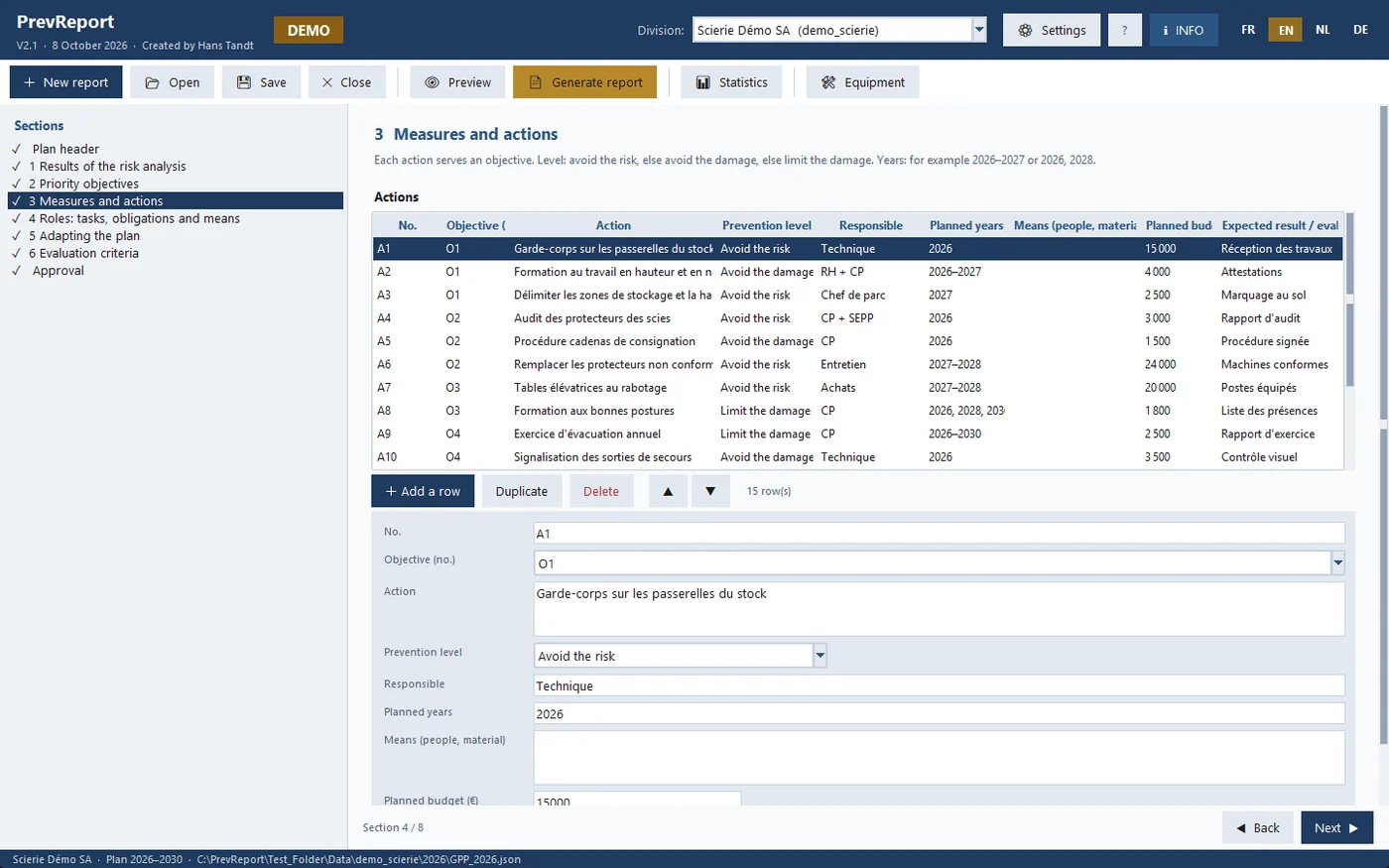Open Settings

(1052, 30)
